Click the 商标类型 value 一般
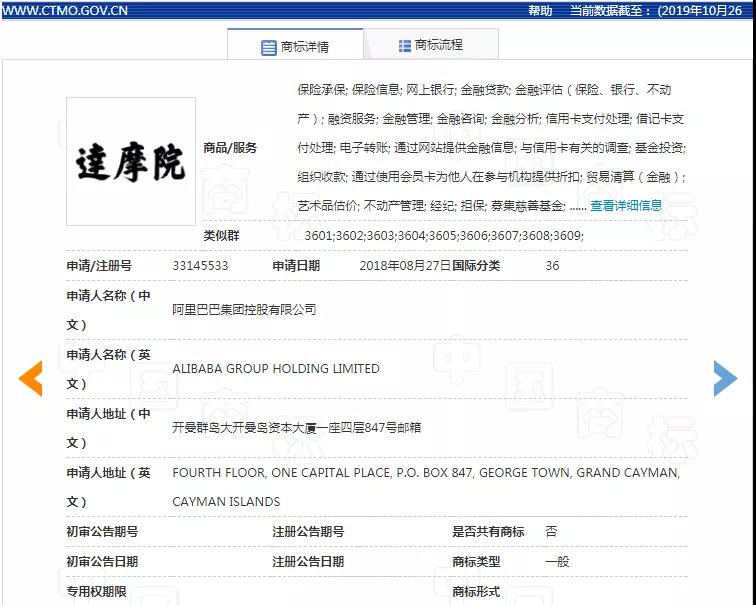This screenshot has width=756, height=605. tap(557, 562)
